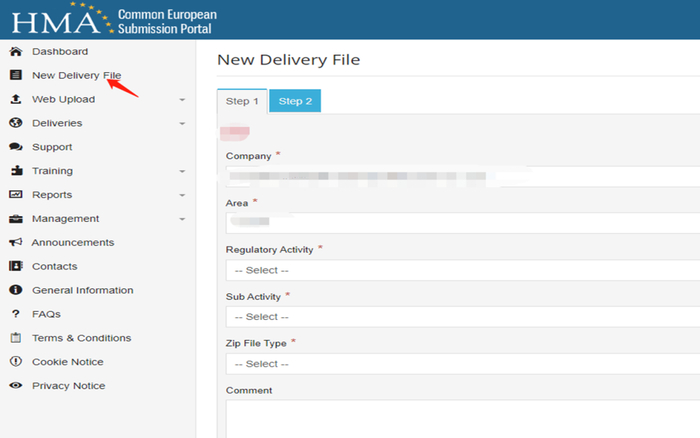Click the Deliveries globe icon
700x438 pixels.
tap(15, 123)
